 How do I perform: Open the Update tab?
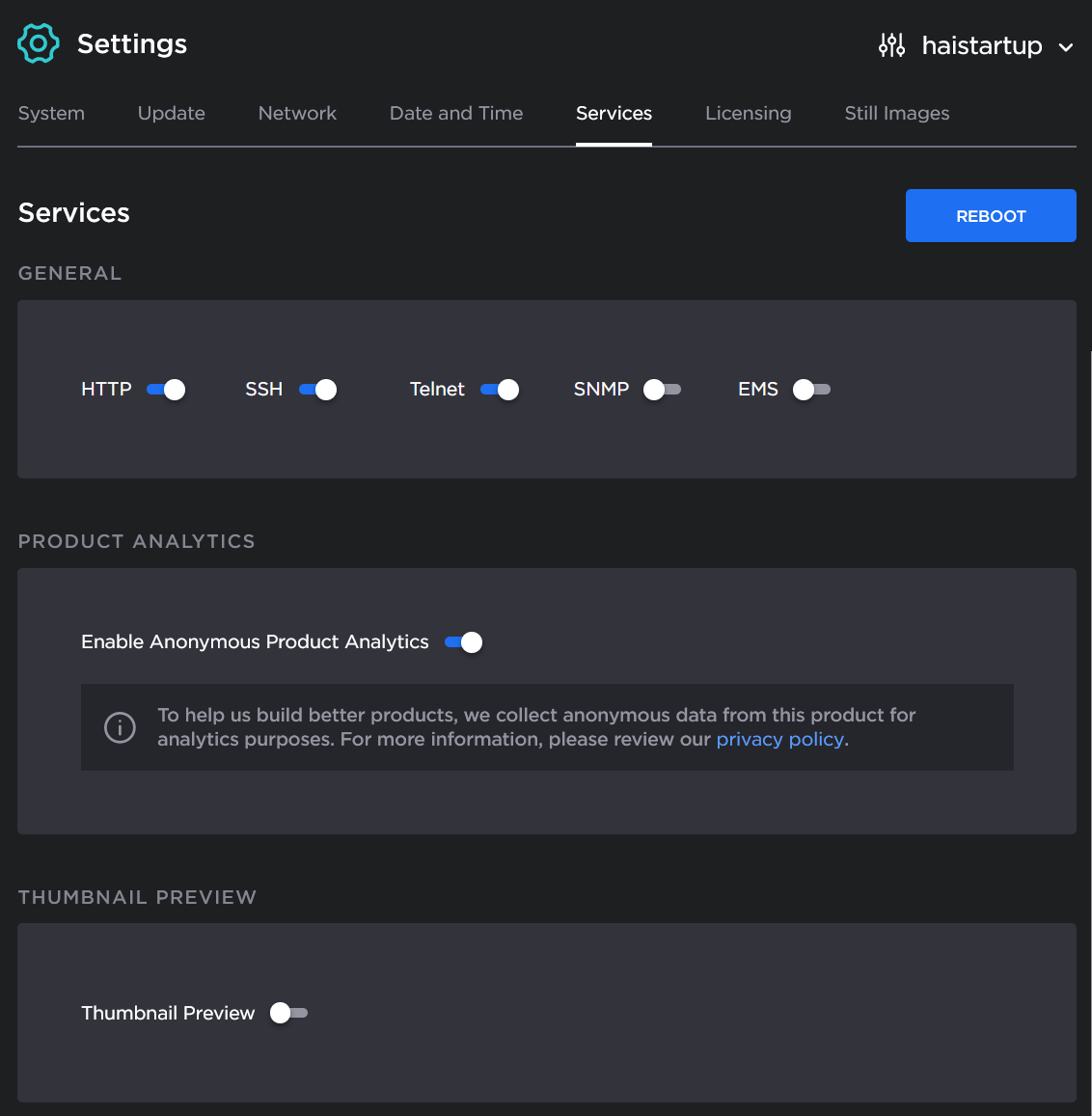pos(171,113)
